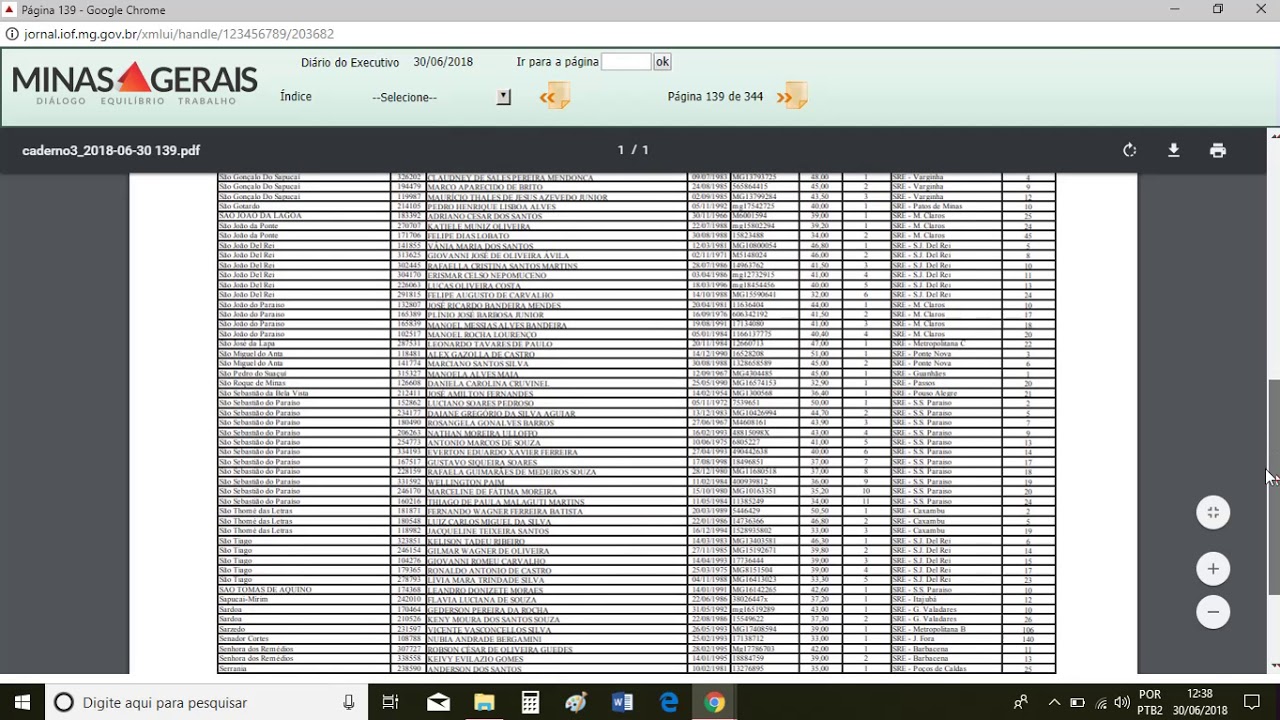The width and height of the screenshot is (1280, 720).
Task: Switch to Chrome taskbar icon
Action: coord(714,703)
